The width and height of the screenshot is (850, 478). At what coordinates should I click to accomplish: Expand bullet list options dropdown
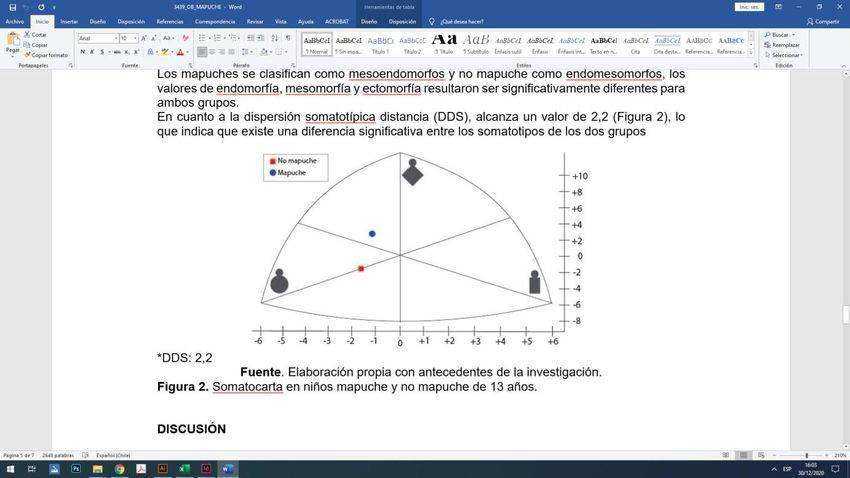(x=210, y=38)
